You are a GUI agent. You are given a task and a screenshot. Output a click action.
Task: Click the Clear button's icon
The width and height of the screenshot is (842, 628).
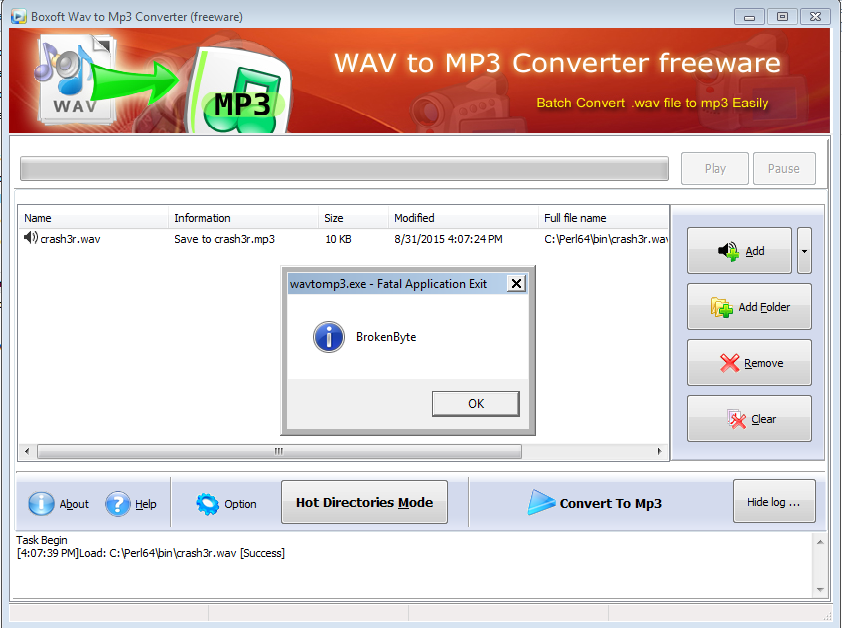point(736,418)
